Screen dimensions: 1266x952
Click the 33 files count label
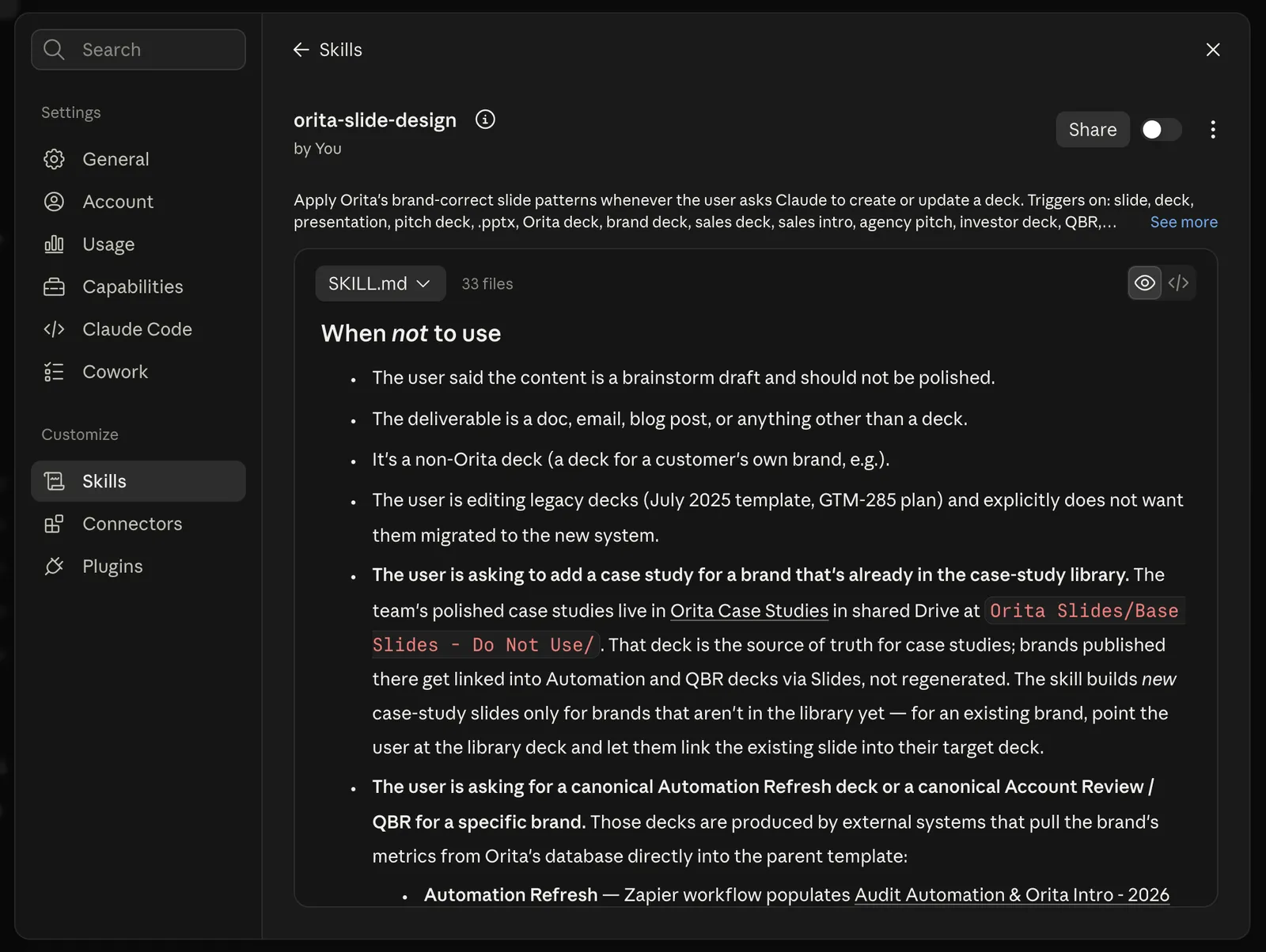click(x=487, y=283)
